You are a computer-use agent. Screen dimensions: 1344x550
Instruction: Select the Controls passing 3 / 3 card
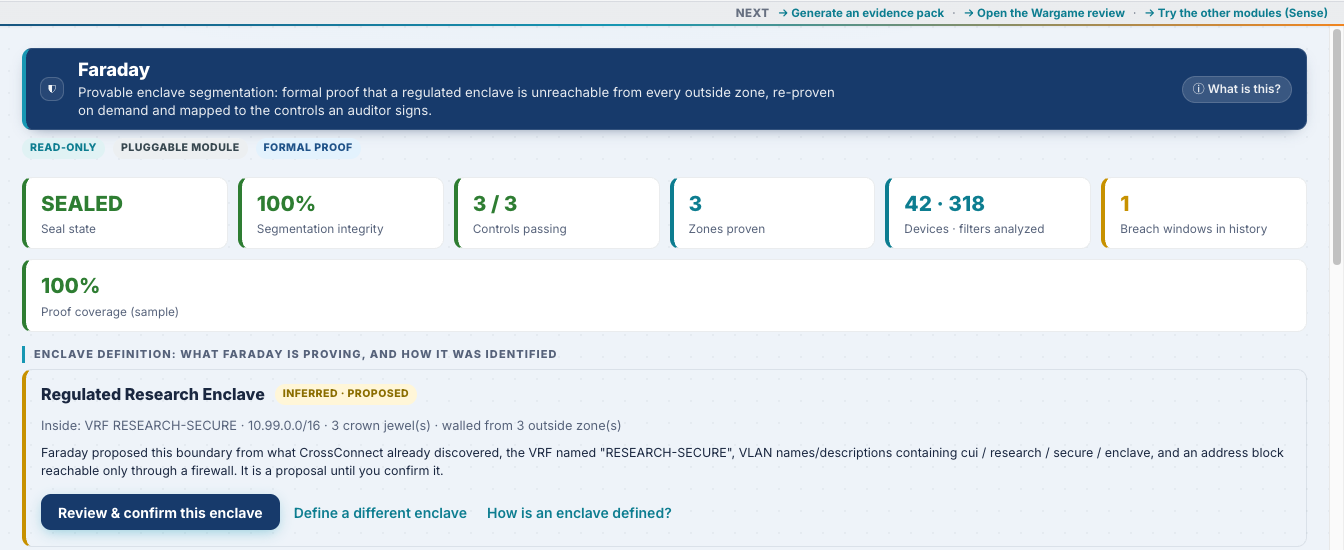click(557, 213)
